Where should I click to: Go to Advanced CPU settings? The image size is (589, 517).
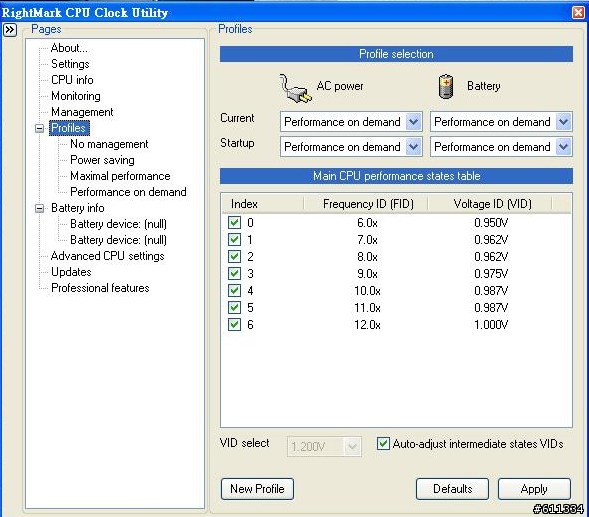[x=108, y=256]
